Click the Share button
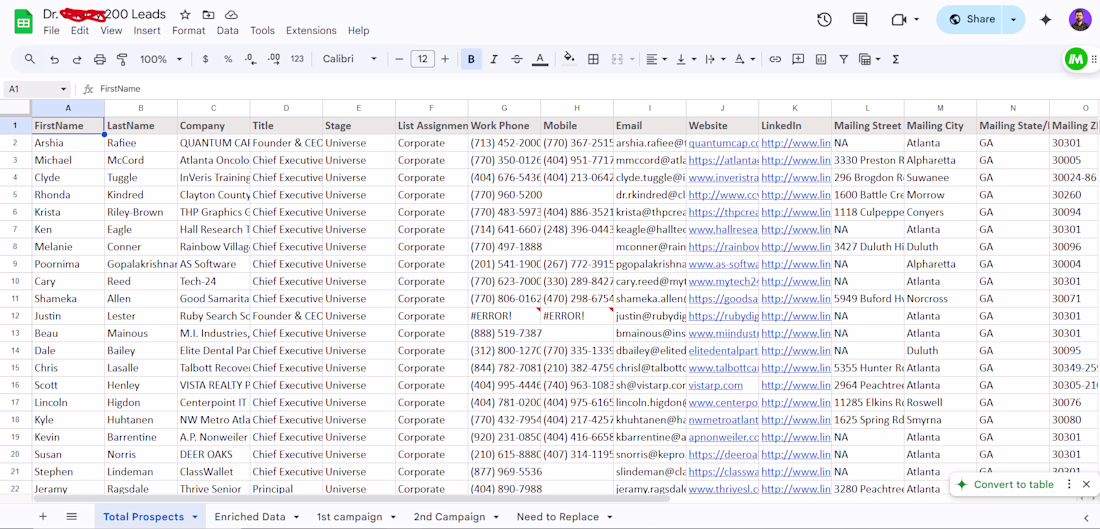1100x529 pixels. tap(970, 20)
